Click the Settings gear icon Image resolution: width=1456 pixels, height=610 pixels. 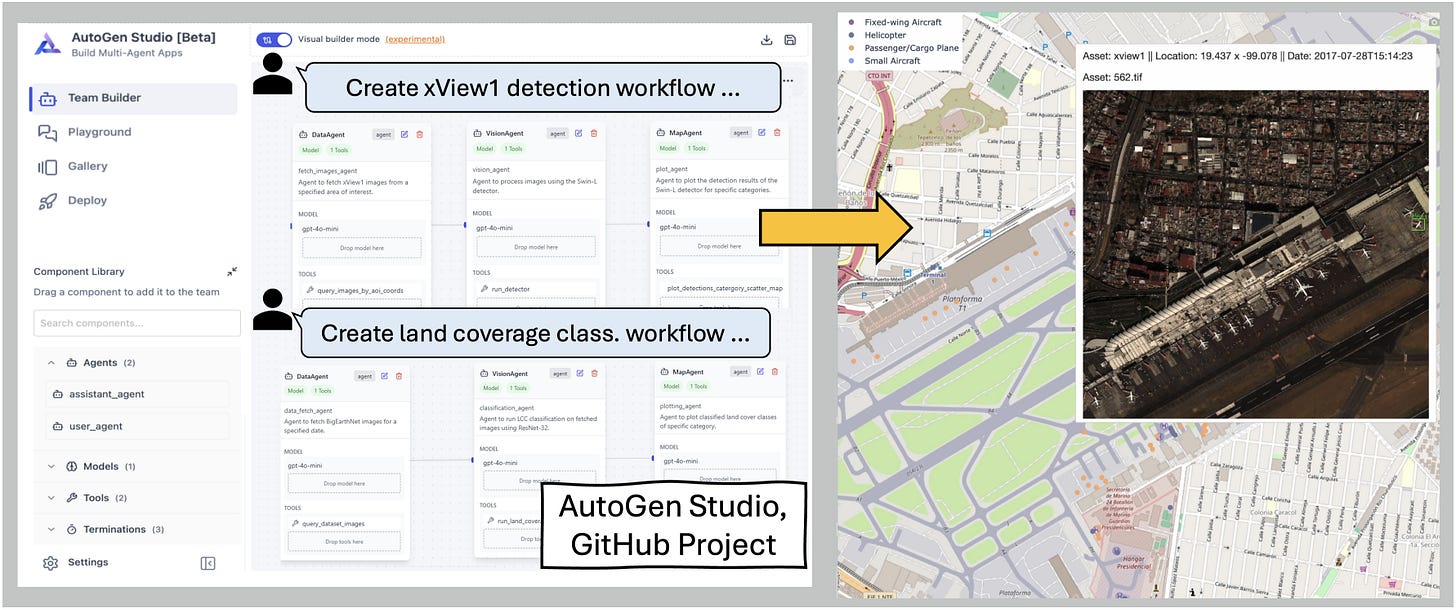50,563
